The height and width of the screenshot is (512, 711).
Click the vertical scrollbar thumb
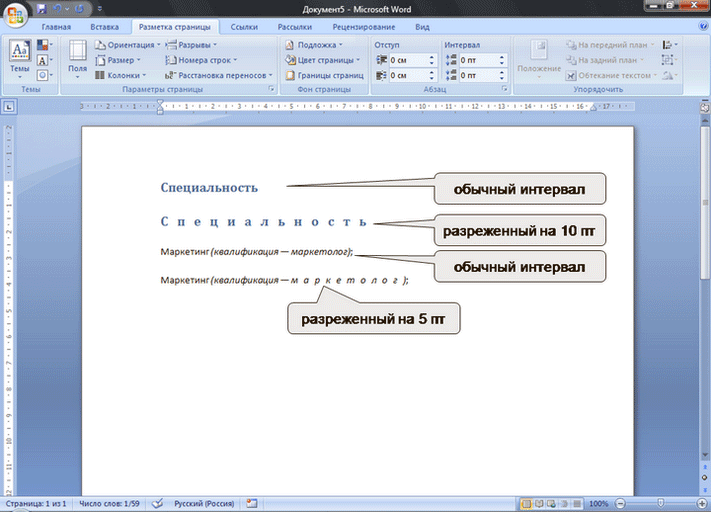705,202
